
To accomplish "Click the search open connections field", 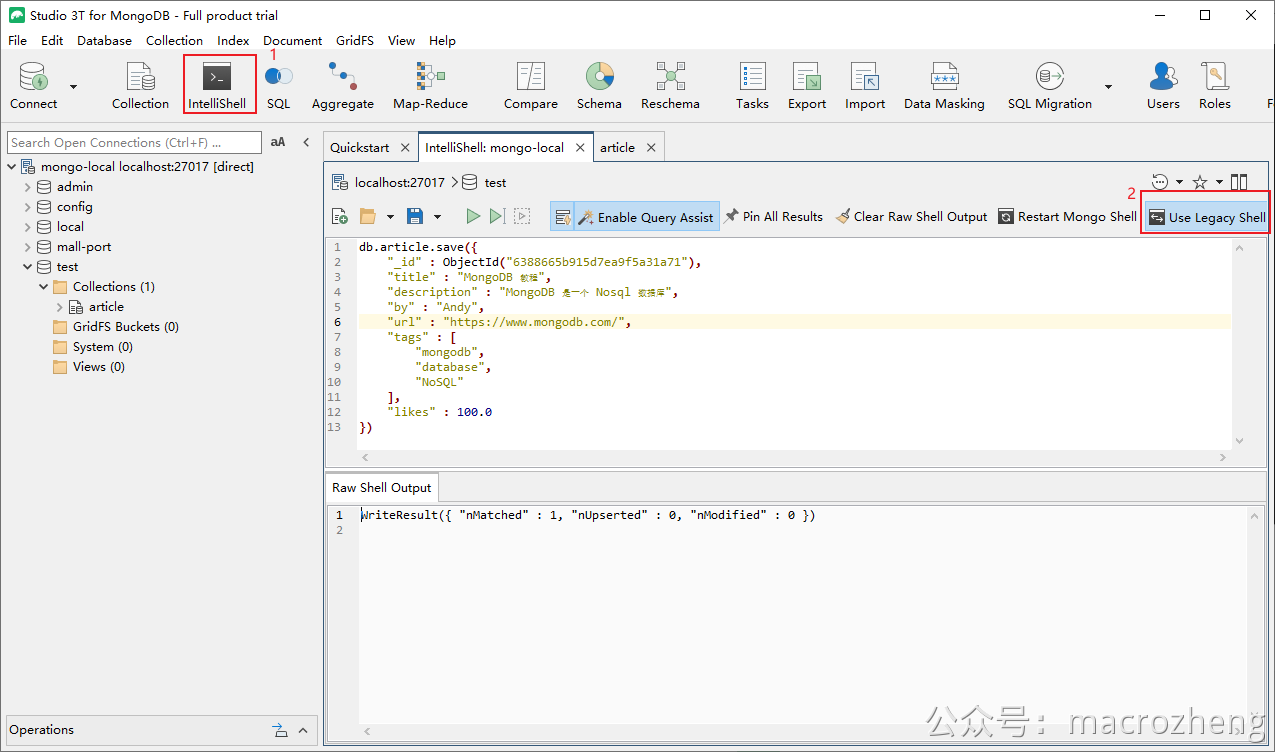I will (x=132, y=143).
